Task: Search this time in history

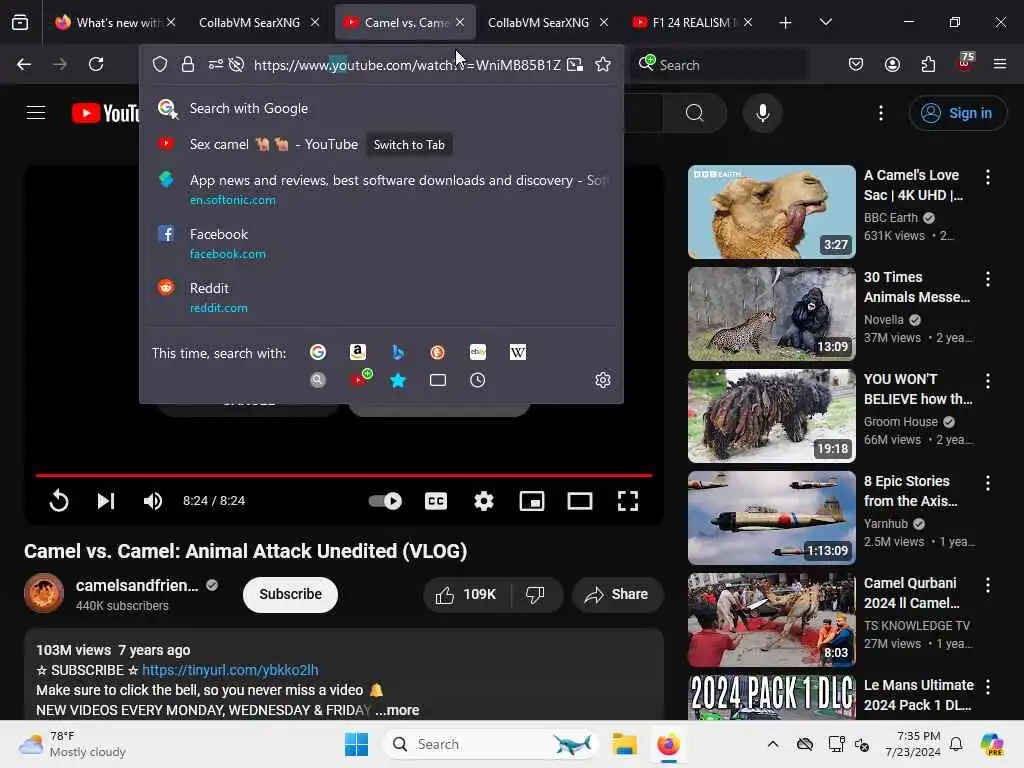Action: [x=477, y=380]
